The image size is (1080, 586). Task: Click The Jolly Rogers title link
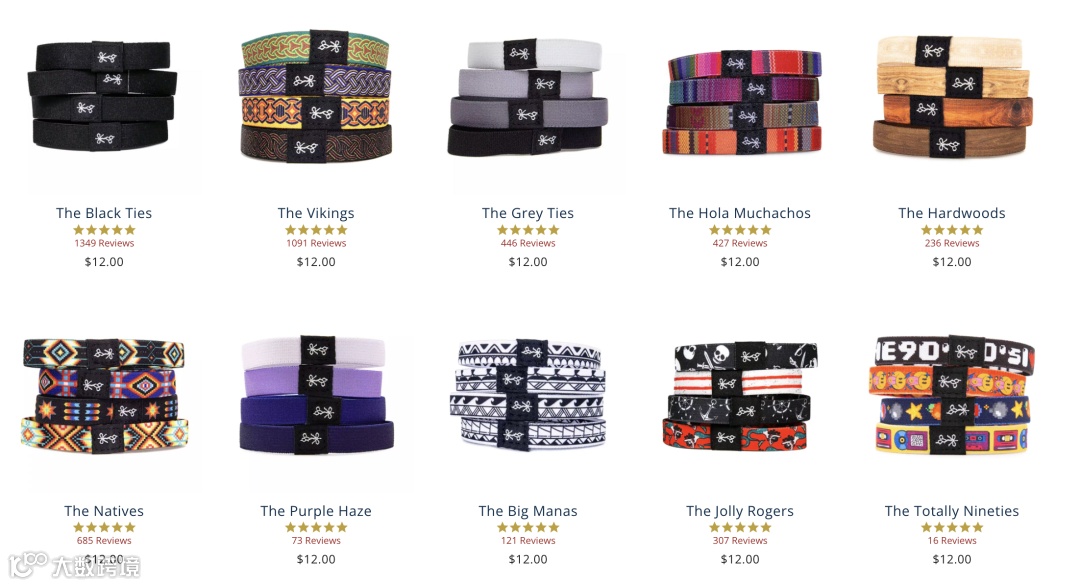(740, 511)
